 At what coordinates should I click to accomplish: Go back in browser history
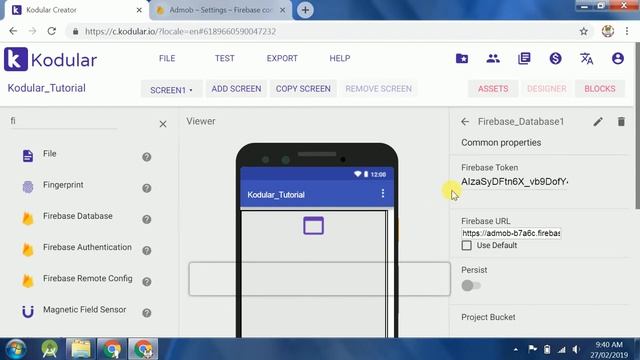click(13, 31)
